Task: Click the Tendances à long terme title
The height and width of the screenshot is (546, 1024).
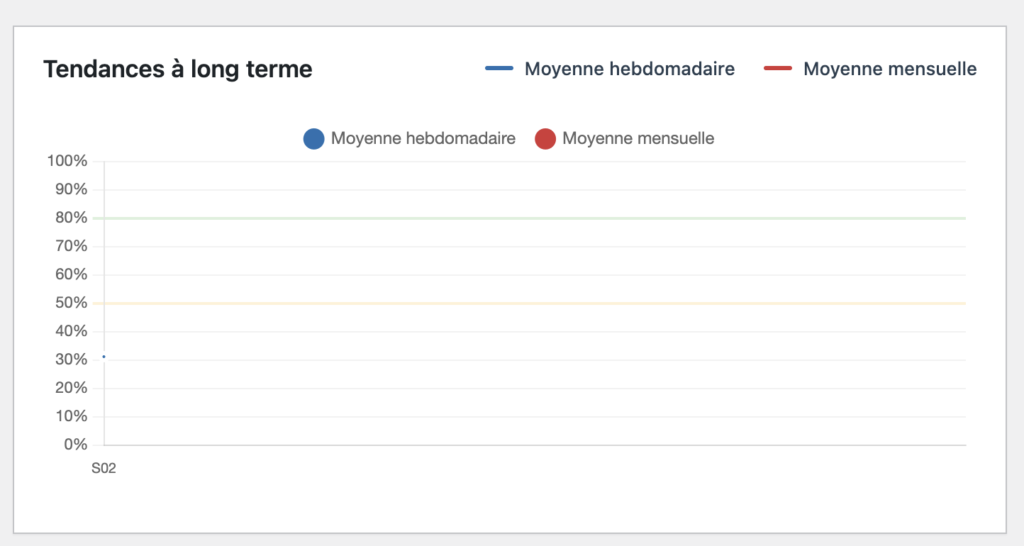Action: click(x=178, y=69)
